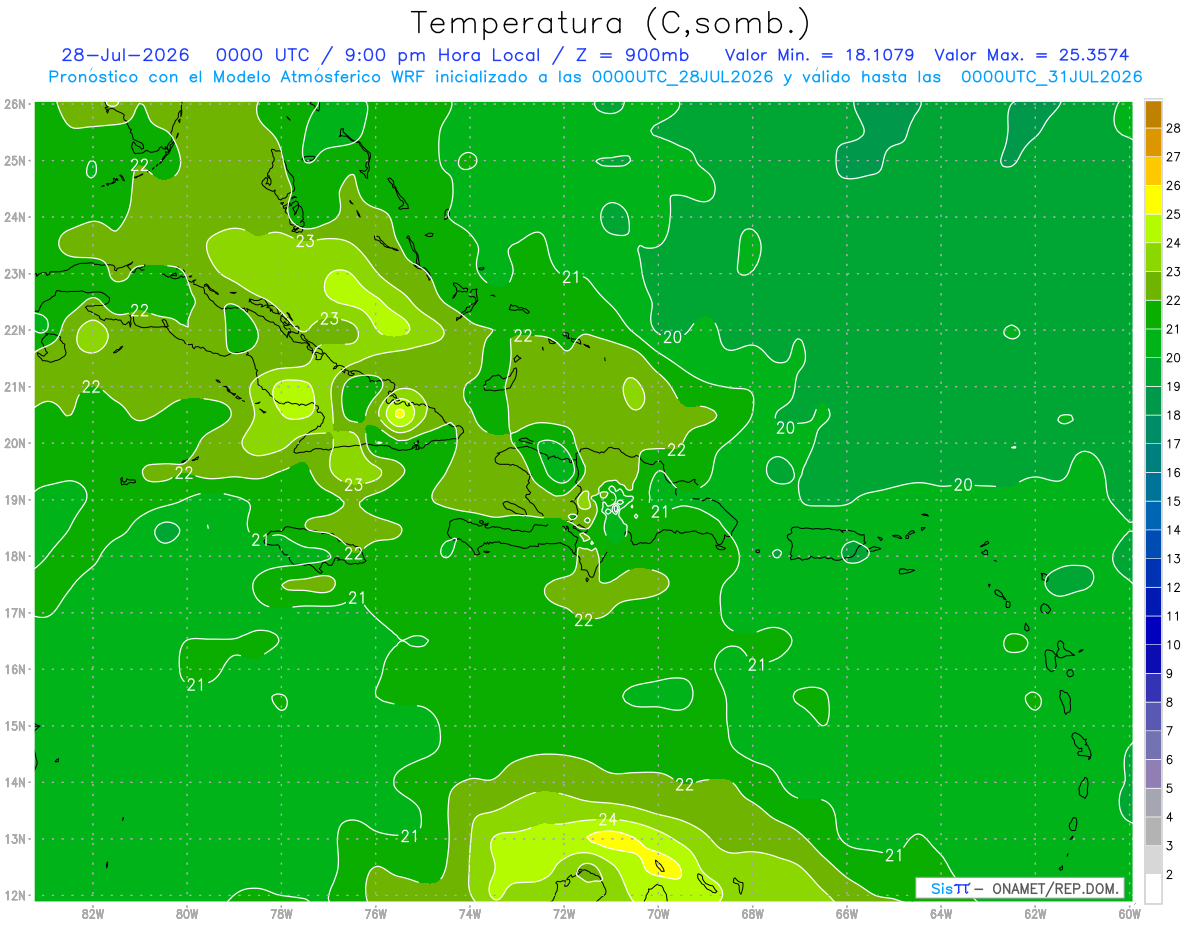Click the '70W' longitude label

point(658,913)
